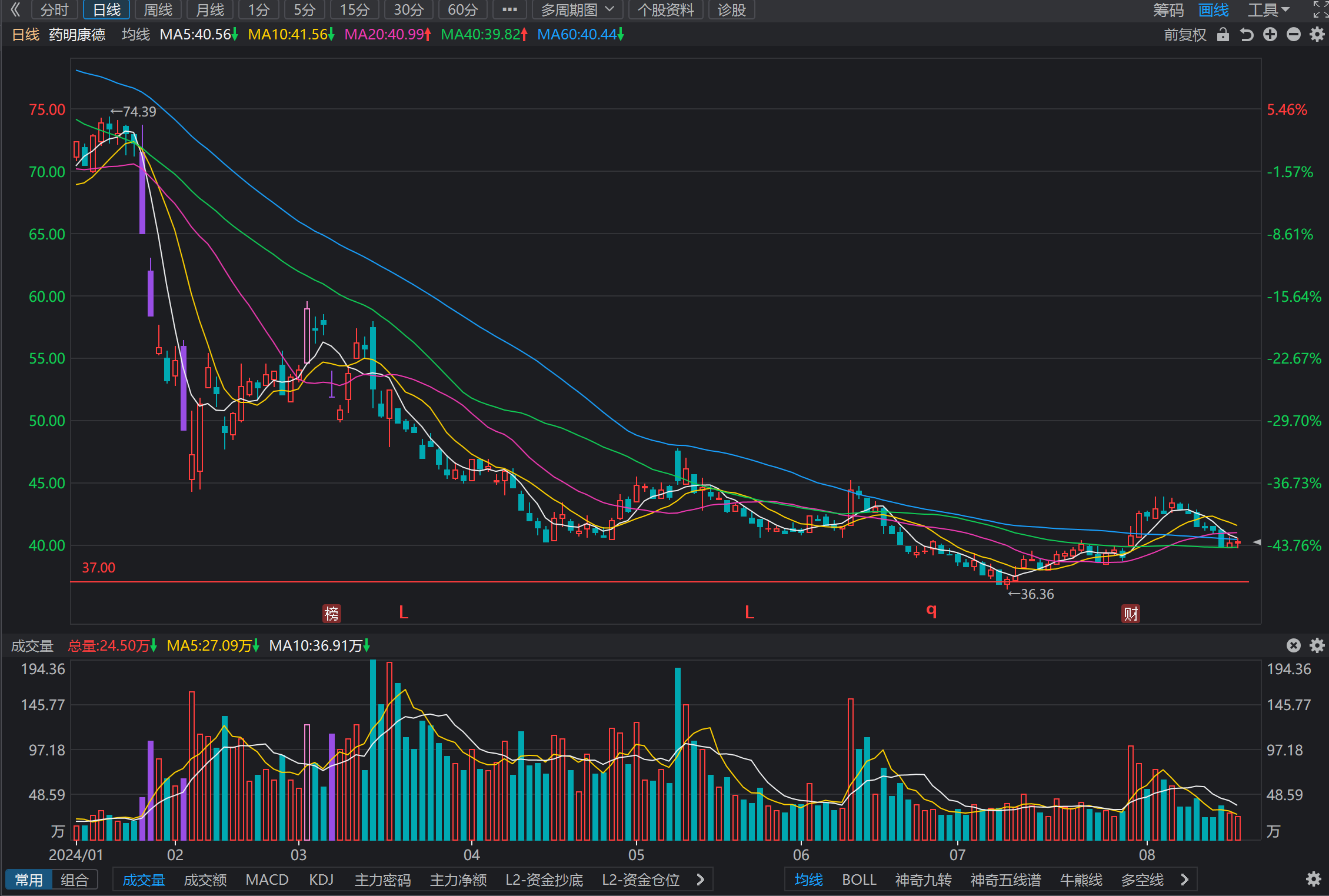1329x896 pixels.
Task: Switch to 月线 monthly period
Action: (x=210, y=9)
